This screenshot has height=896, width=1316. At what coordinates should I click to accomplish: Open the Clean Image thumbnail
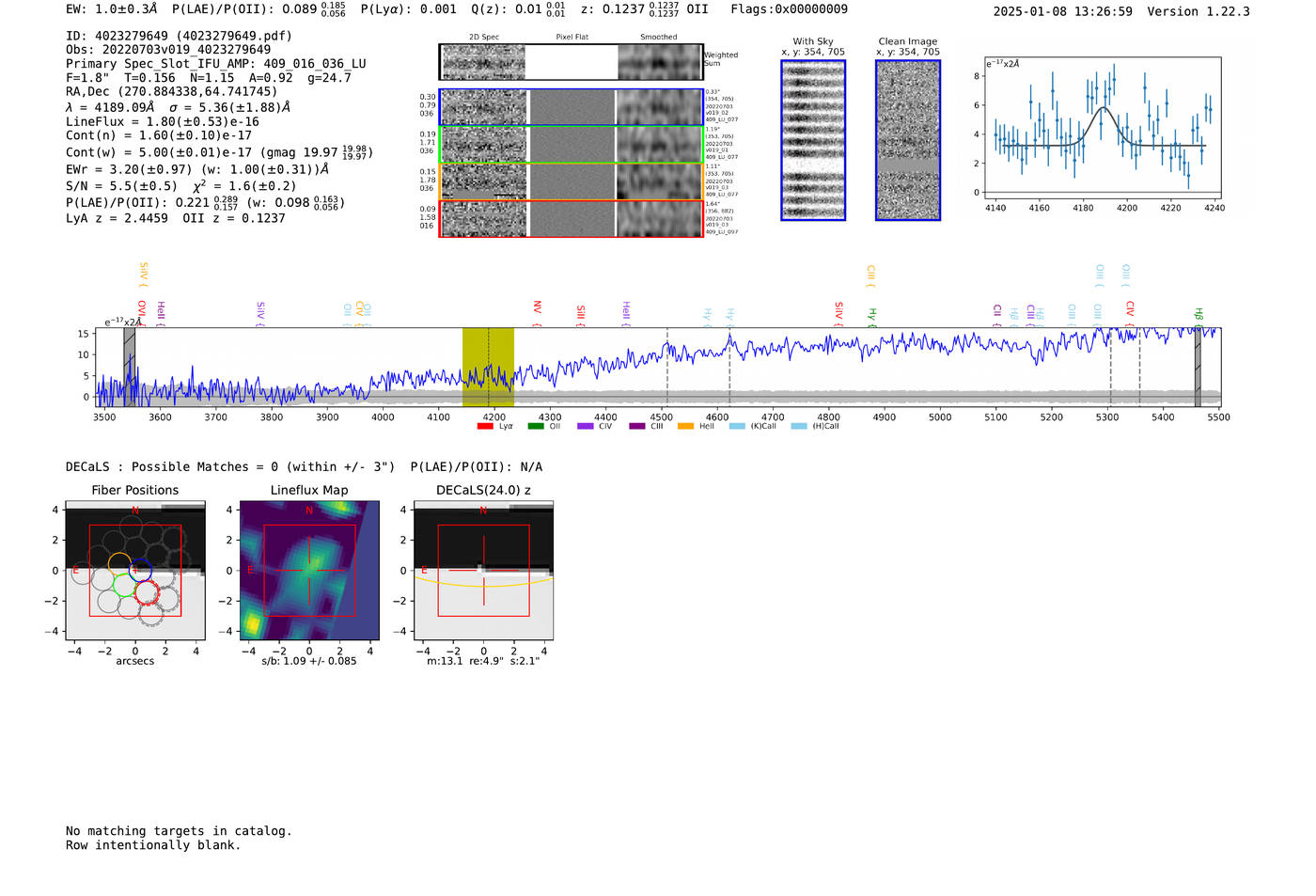pyautogui.click(x=907, y=140)
